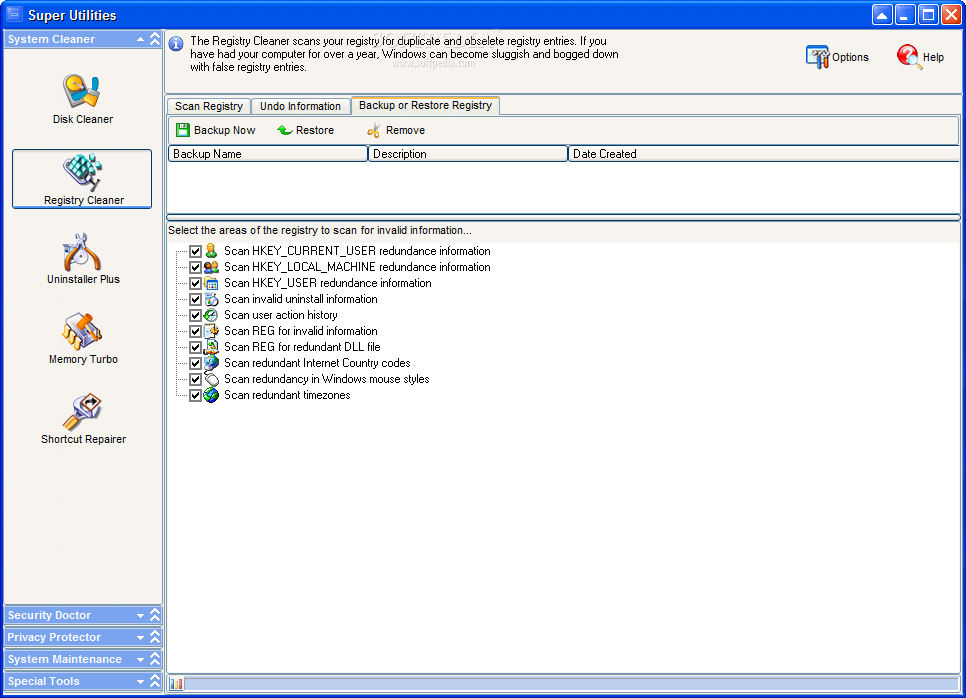Switch to the Scan Registry tab
This screenshot has width=966, height=698.
point(209,106)
